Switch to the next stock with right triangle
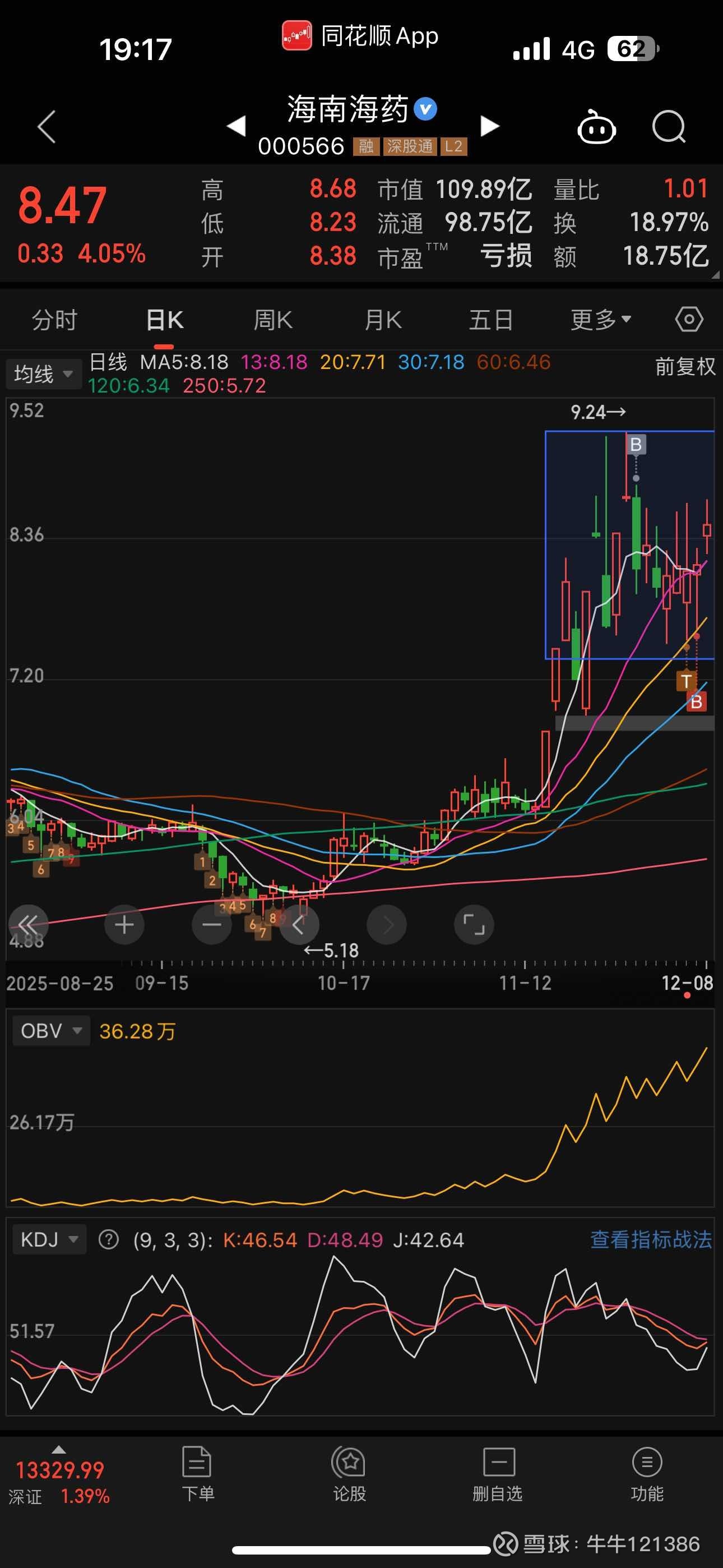 (x=490, y=126)
